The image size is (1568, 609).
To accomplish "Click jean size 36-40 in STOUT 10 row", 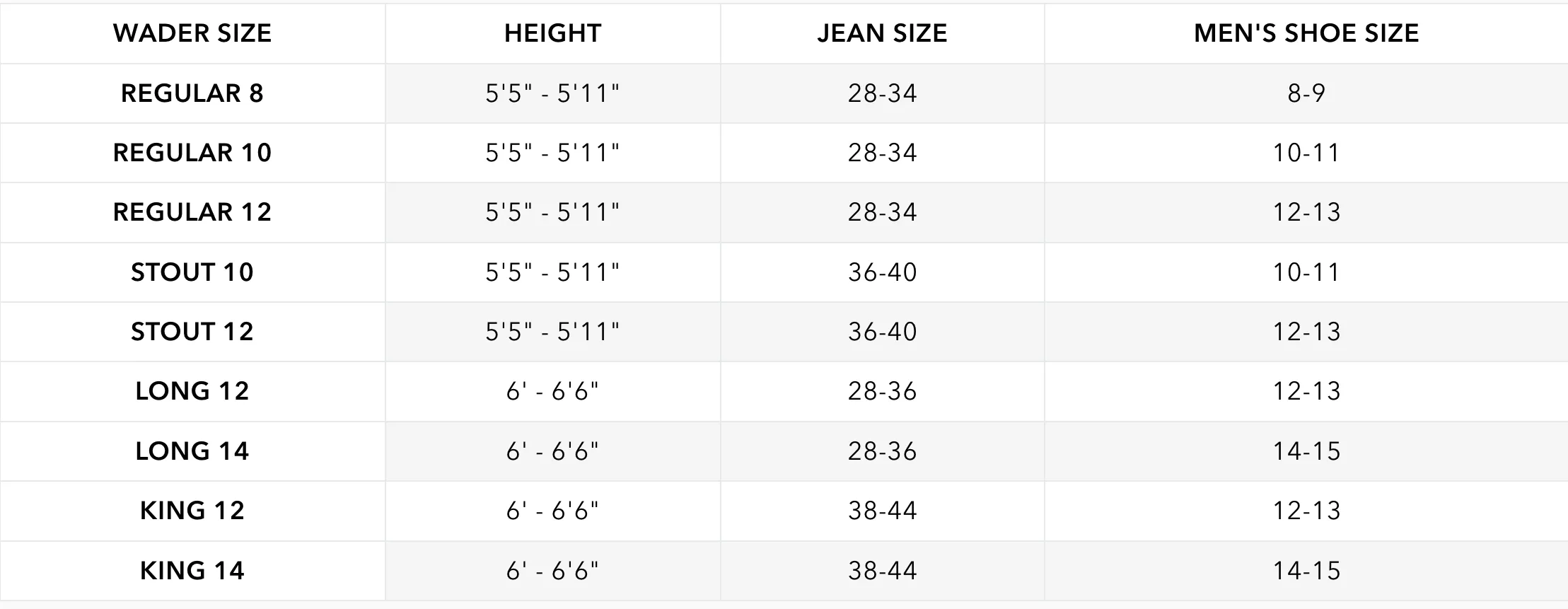I will pyautogui.click(x=882, y=272).
